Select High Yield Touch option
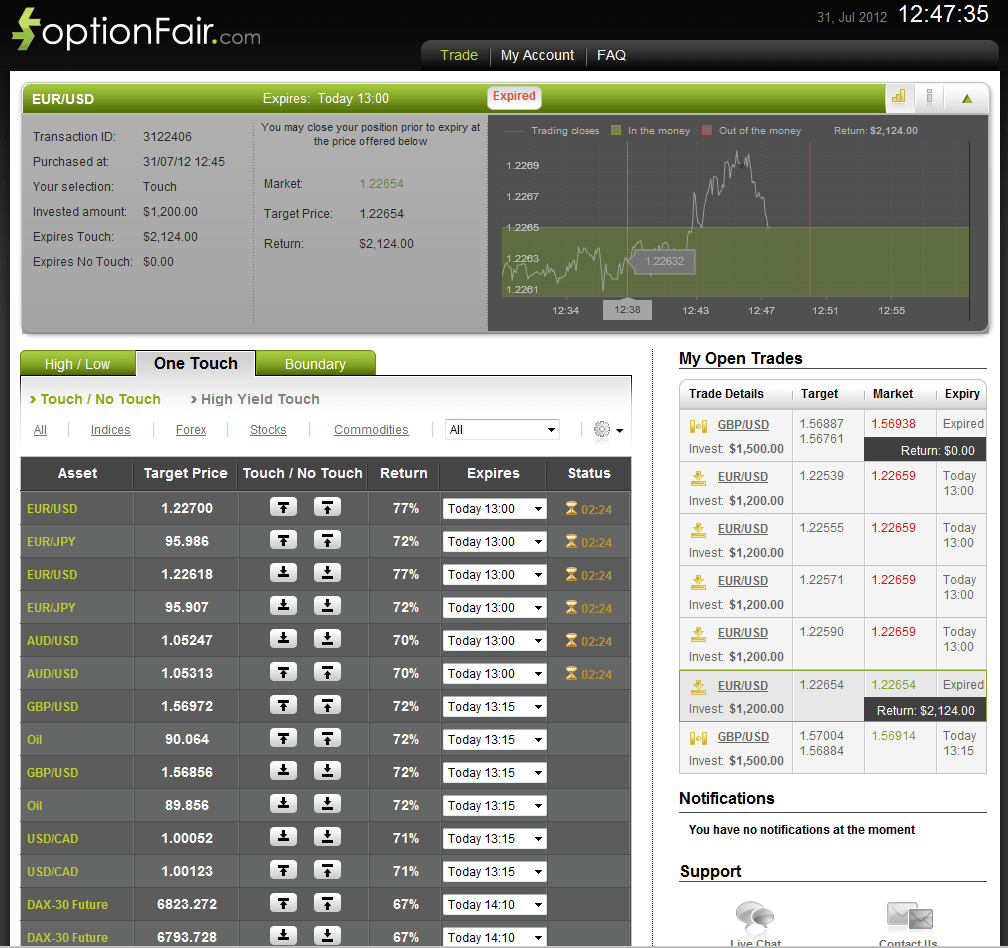 [260, 399]
